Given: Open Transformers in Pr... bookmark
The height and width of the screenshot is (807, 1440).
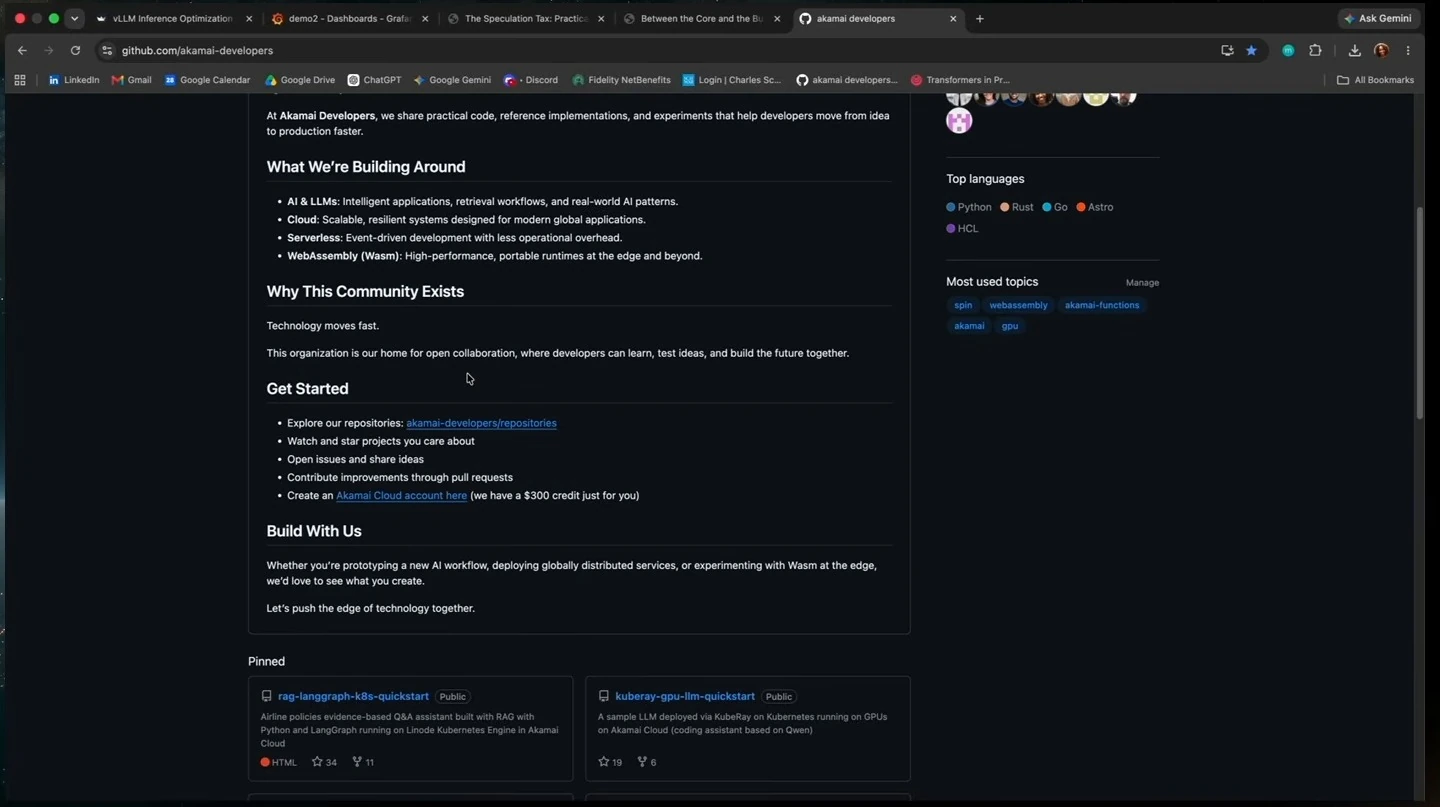Looking at the screenshot, I should tap(960, 80).
